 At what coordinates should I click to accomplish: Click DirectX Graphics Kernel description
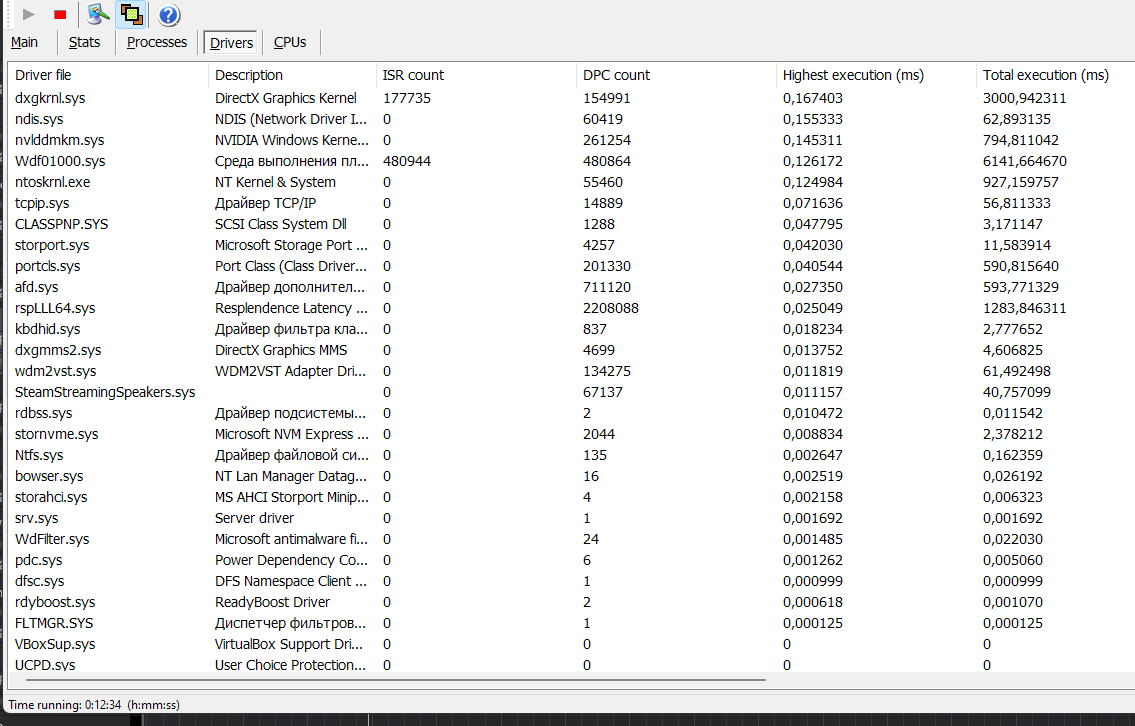(x=286, y=98)
